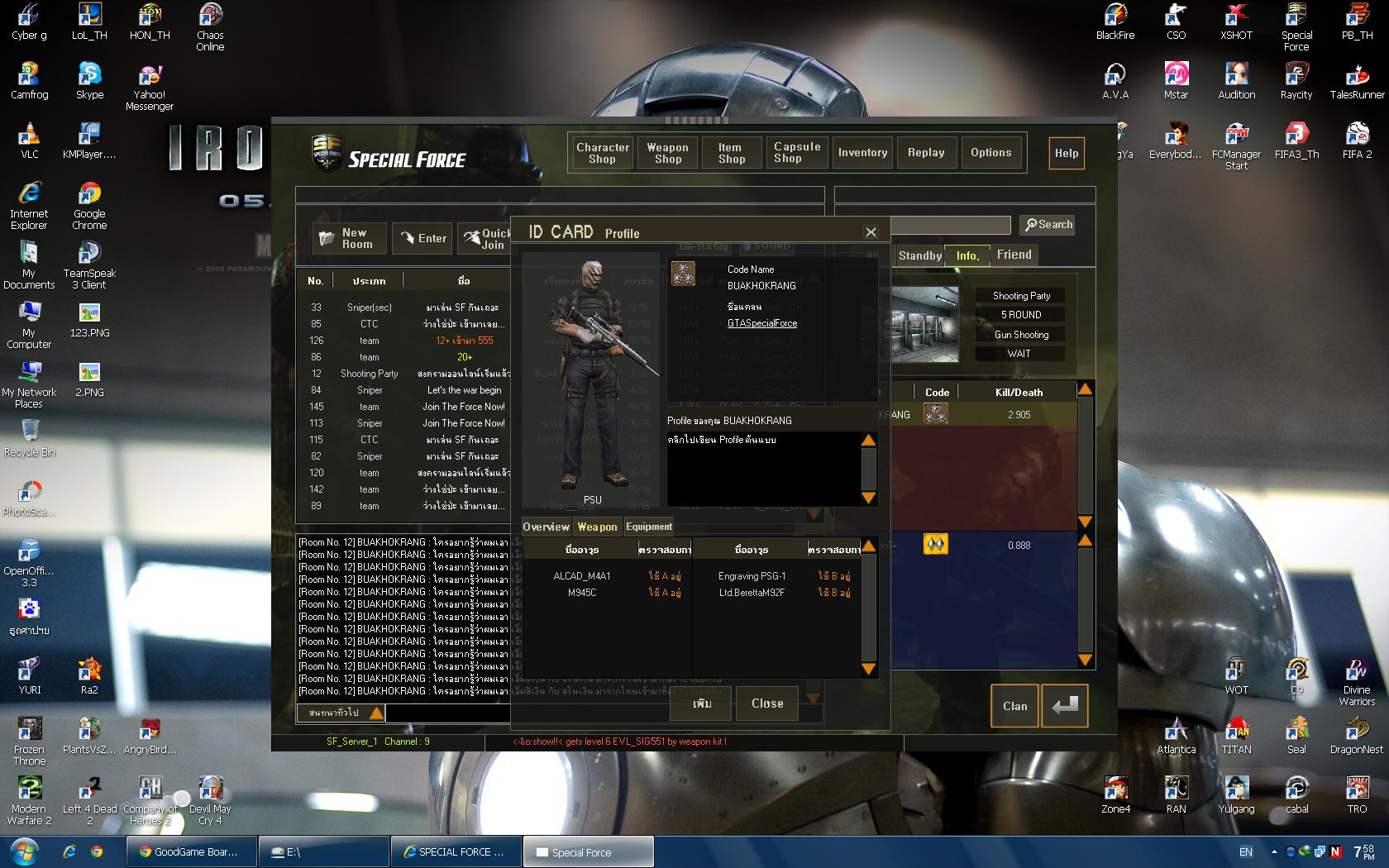Open the Clan button
The width and height of the screenshot is (1389, 868).
[1014, 706]
